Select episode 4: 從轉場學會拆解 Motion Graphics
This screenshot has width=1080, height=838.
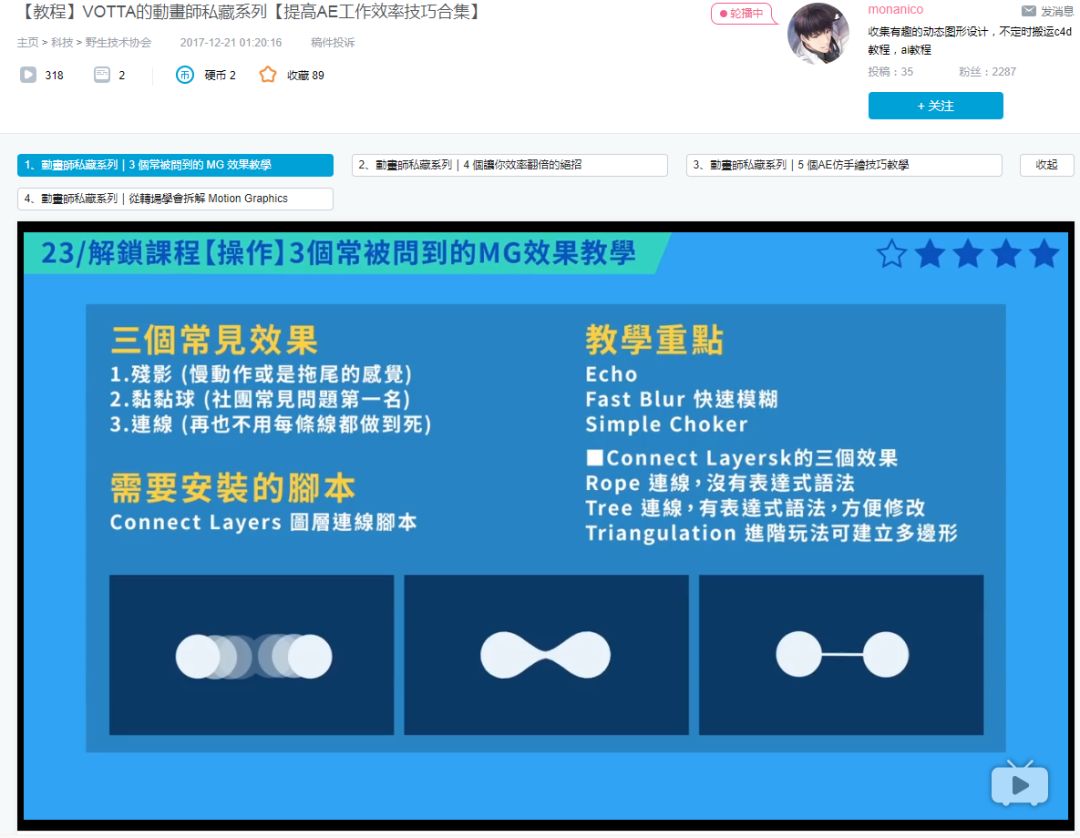click(x=175, y=198)
